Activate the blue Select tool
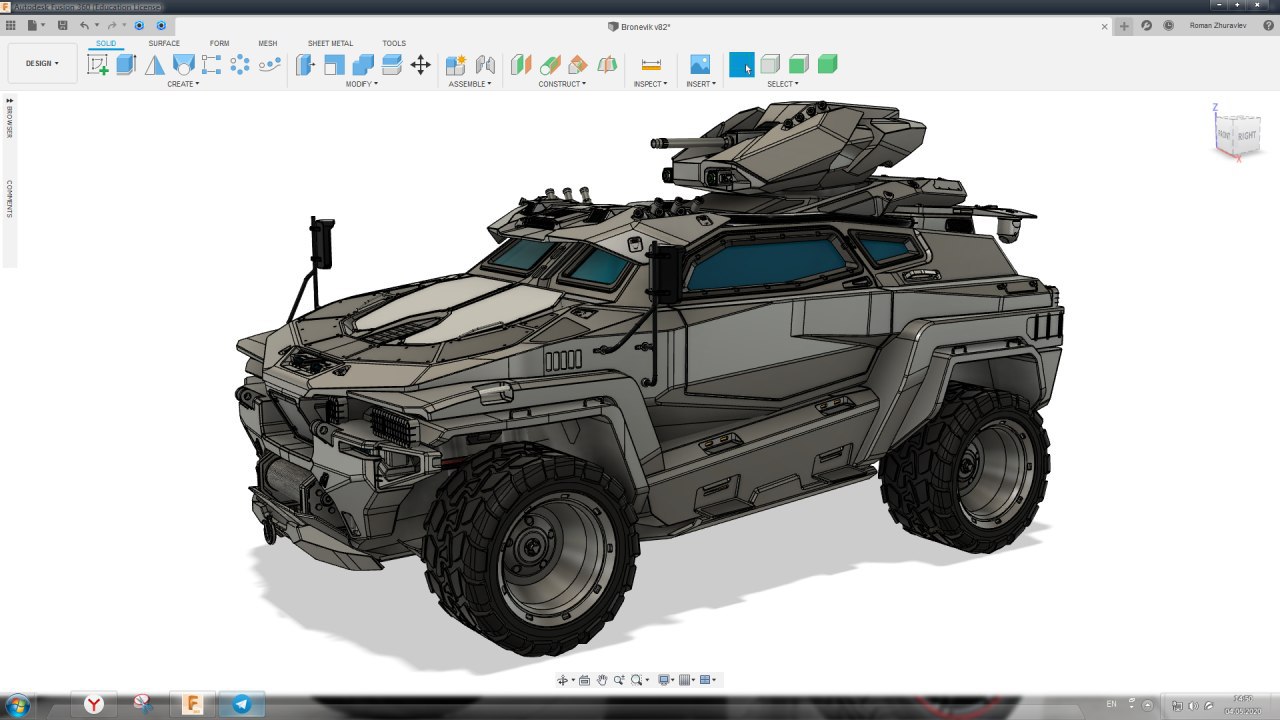Viewport: 1280px width, 720px height. [x=741, y=65]
